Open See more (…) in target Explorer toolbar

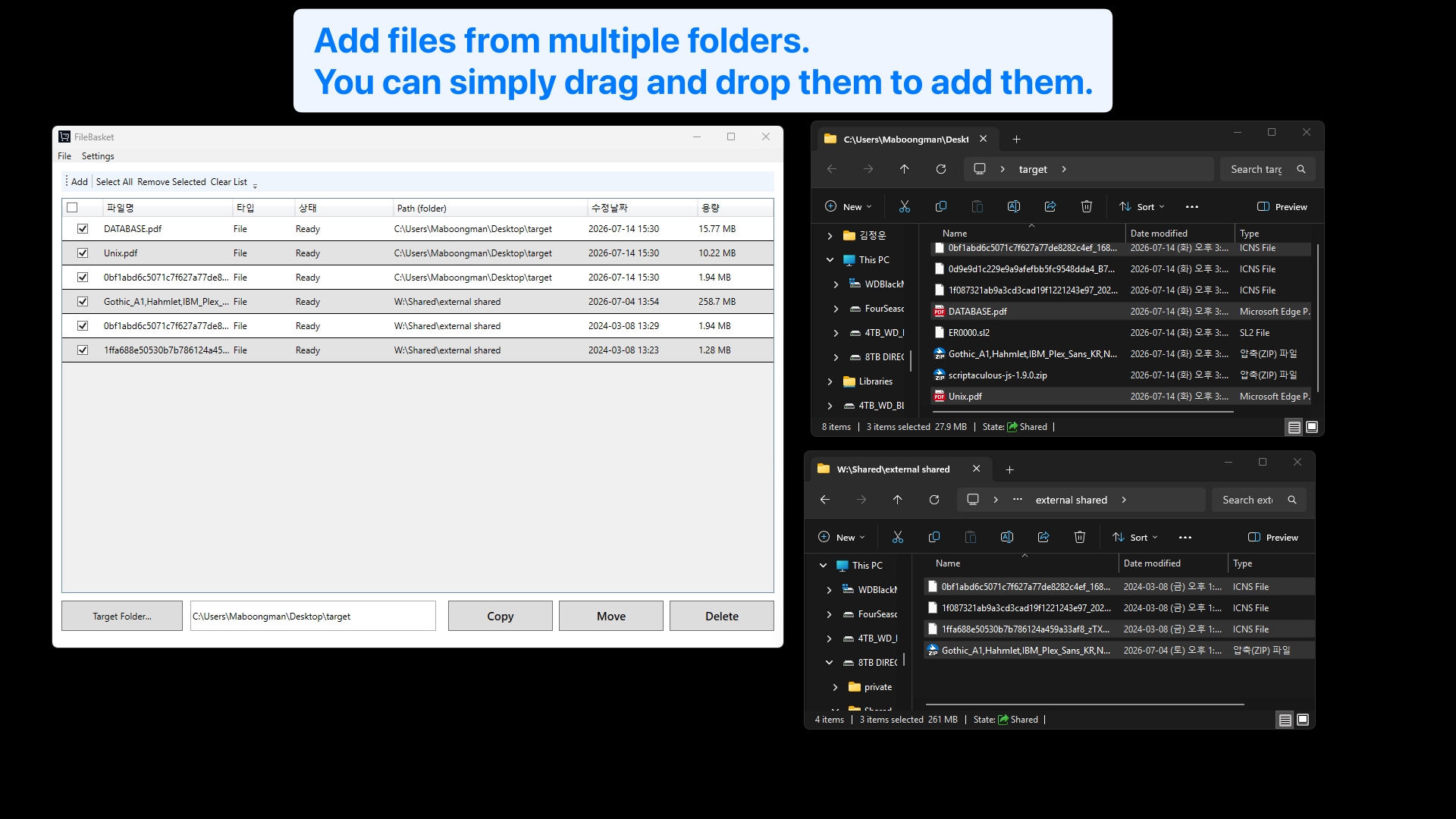(1192, 206)
